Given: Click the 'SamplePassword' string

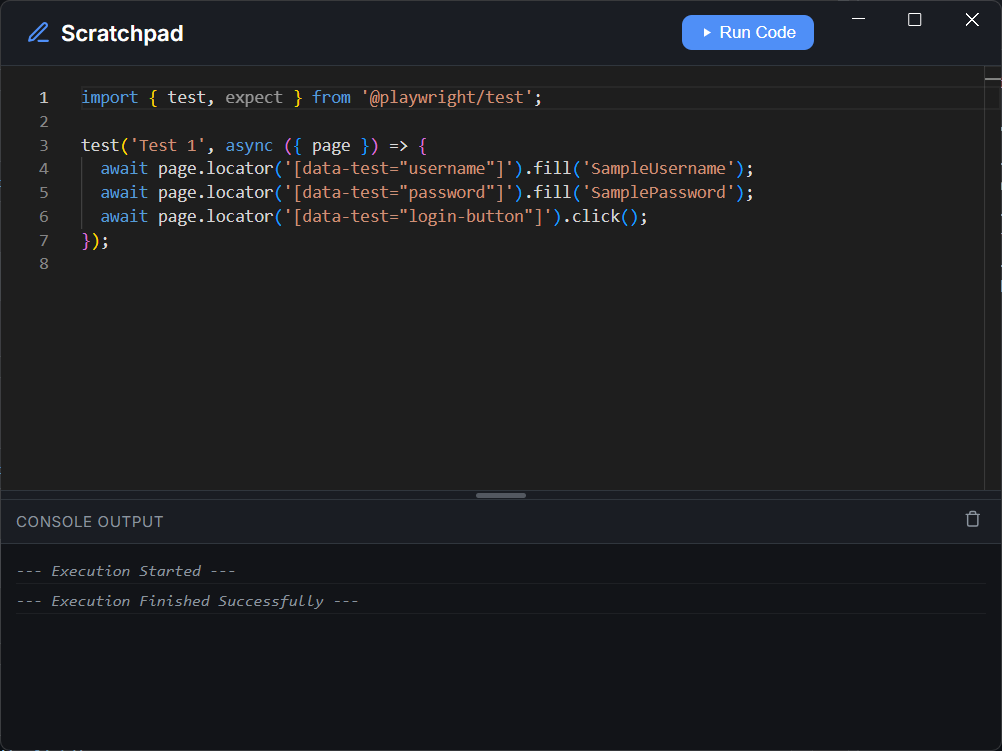Looking at the screenshot, I should (x=658, y=192).
